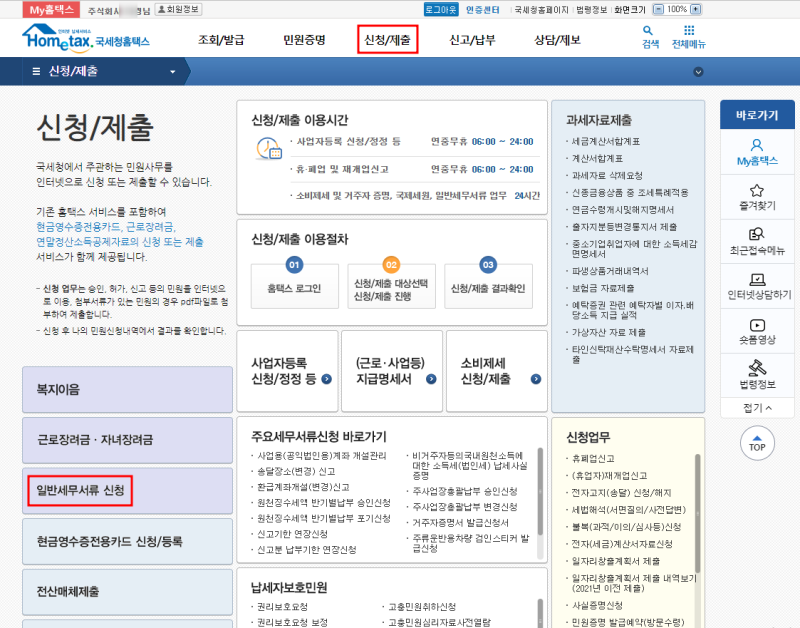Increase screen size with the 화면크기 plus control
Image resolution: width=800 pixels, height=628 pixels.
pos(694,10)
